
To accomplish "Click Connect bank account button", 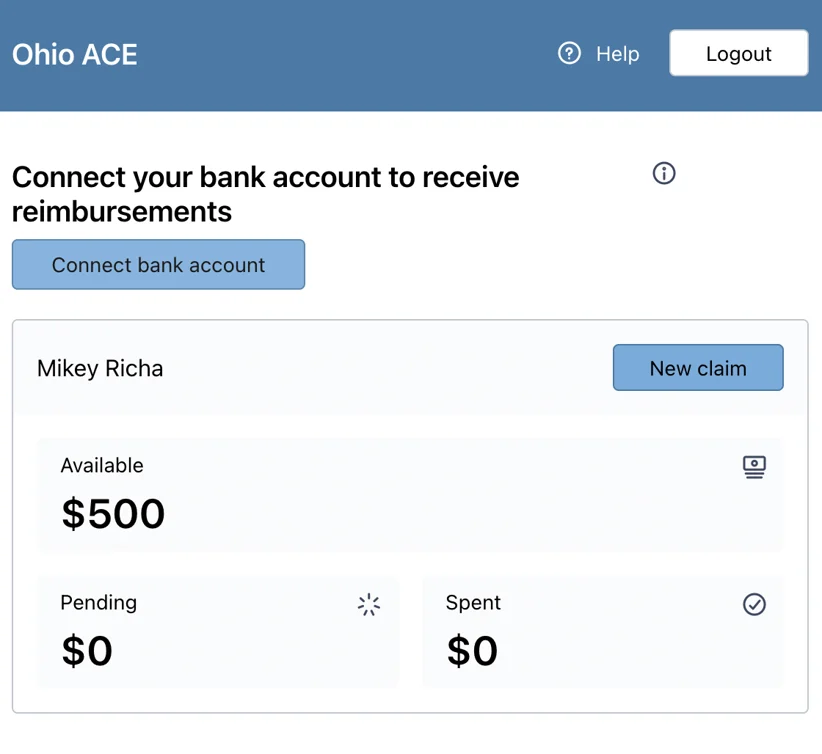I will (x=158, y=264).
